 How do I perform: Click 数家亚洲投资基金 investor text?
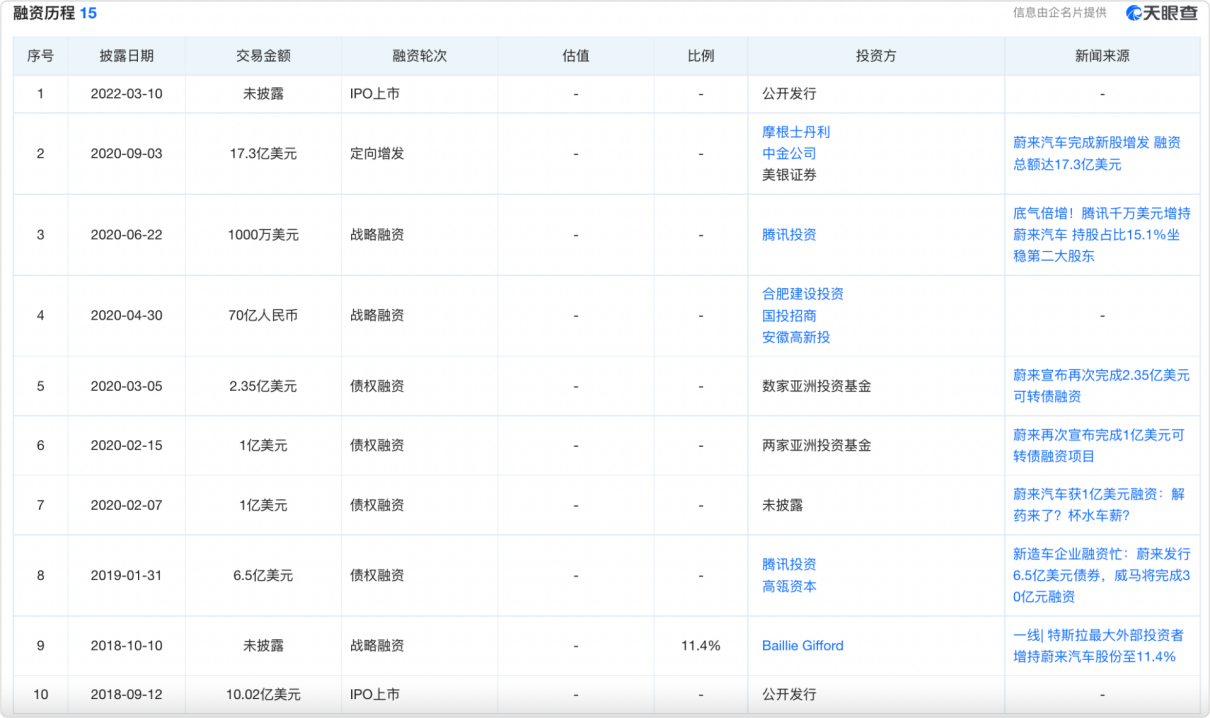(816, 386)
